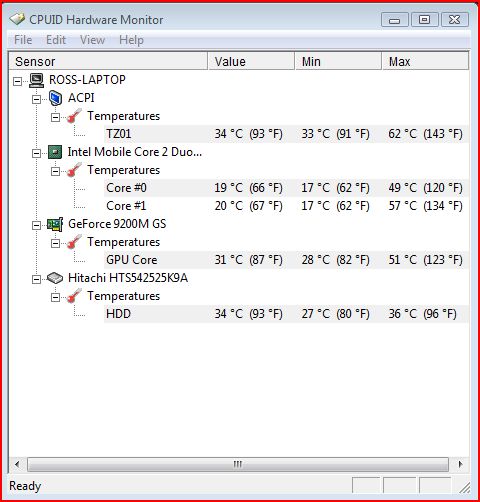Maximize the Hardware Monitor window
This screenshot has height=502, width=480.
click(424, 20)
